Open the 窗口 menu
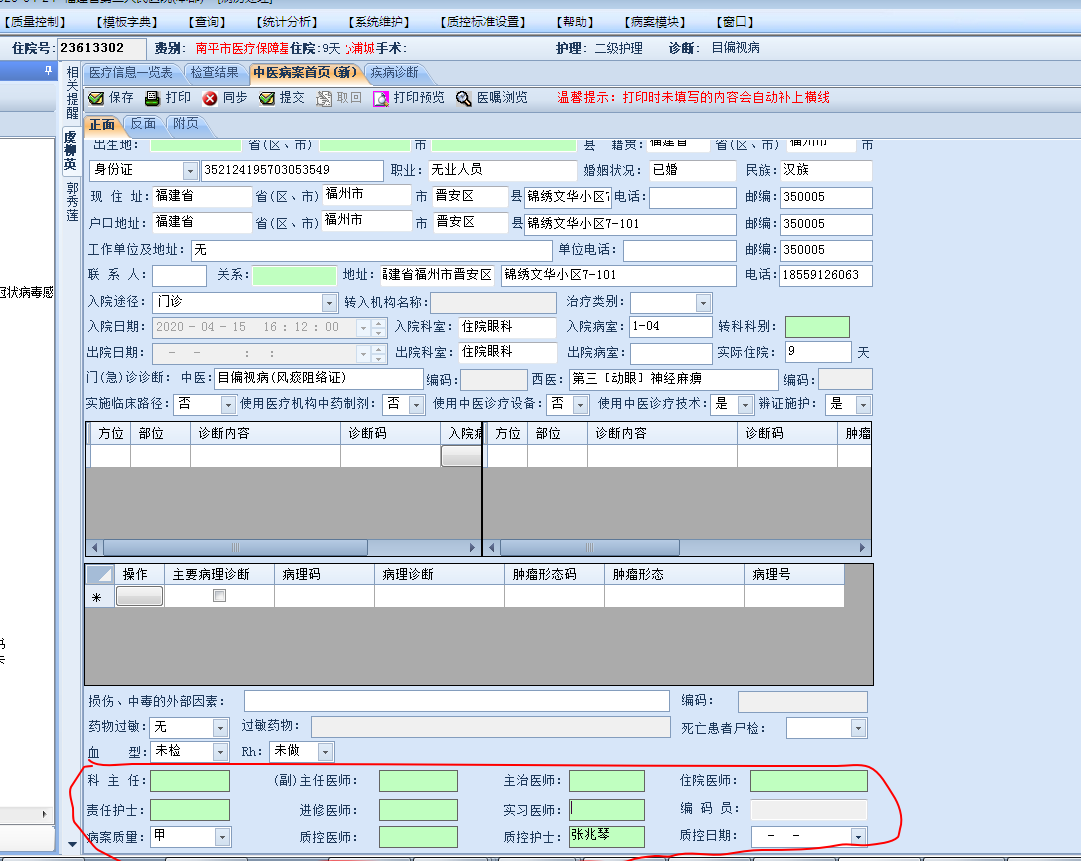The width and height of the screenshot is (1081, 861). click(735, 22)
